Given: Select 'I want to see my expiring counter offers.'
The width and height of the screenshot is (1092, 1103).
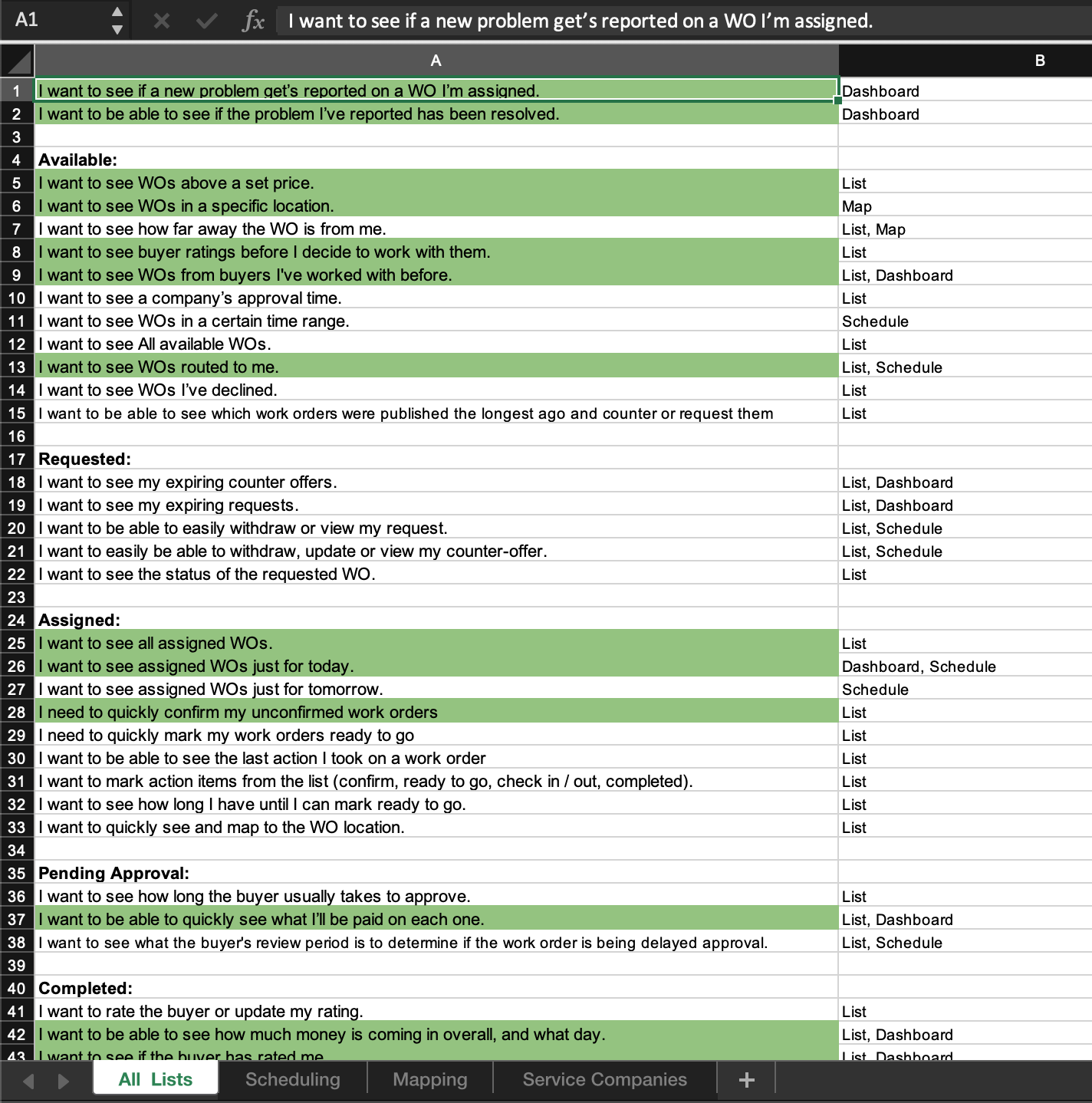Looking at the screenshot, I should click(436, 482).
